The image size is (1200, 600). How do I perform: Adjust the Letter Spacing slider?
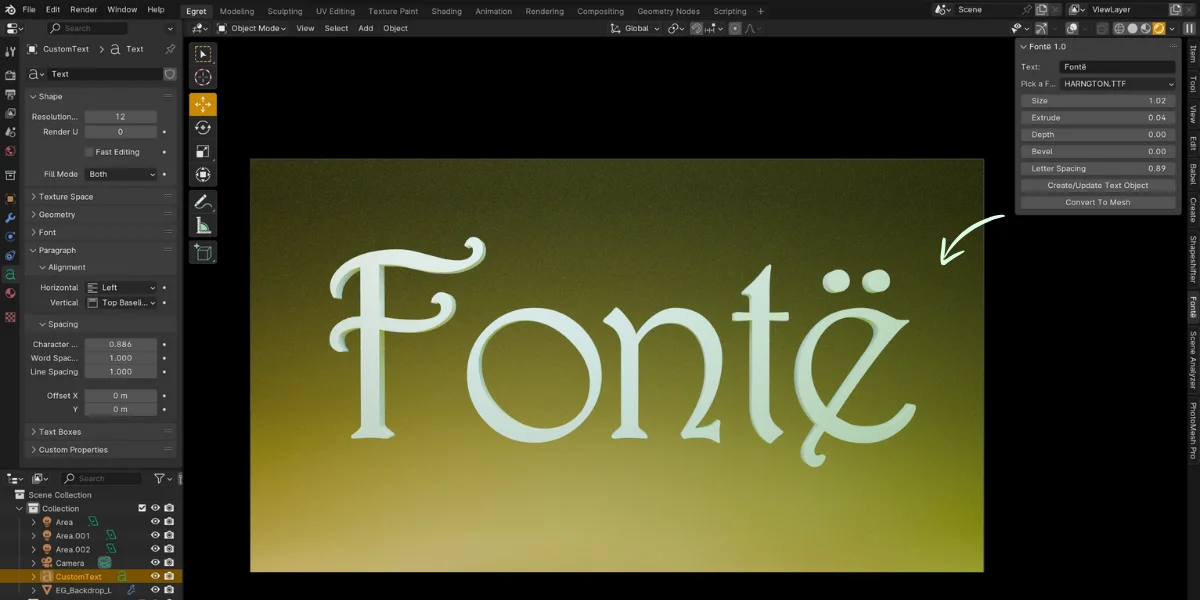coord(1097,167)
